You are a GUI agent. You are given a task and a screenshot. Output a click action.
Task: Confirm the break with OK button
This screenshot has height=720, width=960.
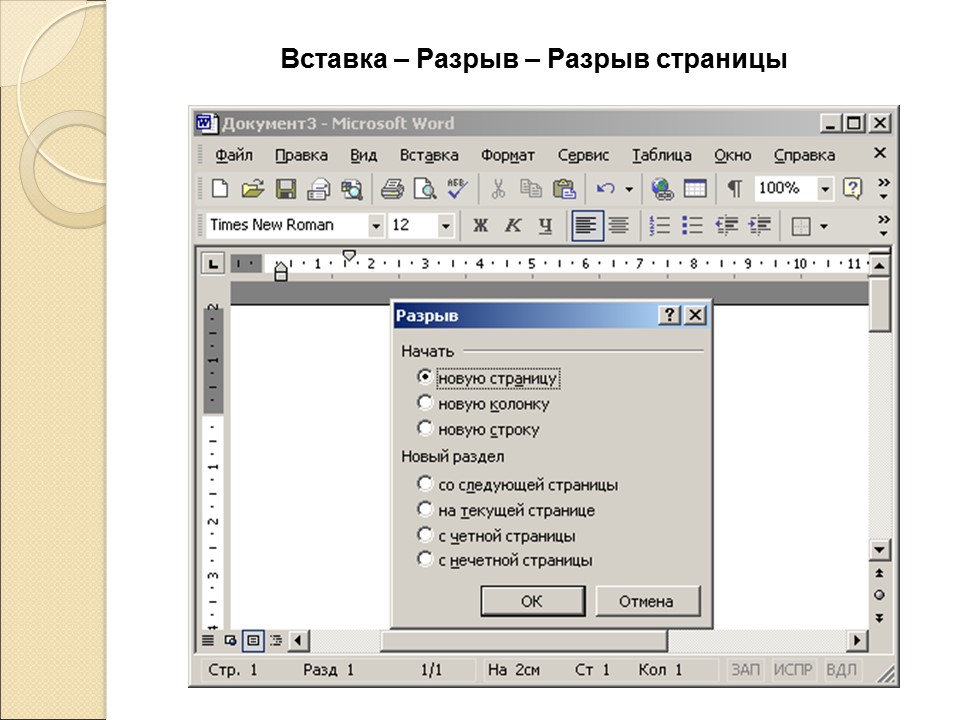[532, 601]
